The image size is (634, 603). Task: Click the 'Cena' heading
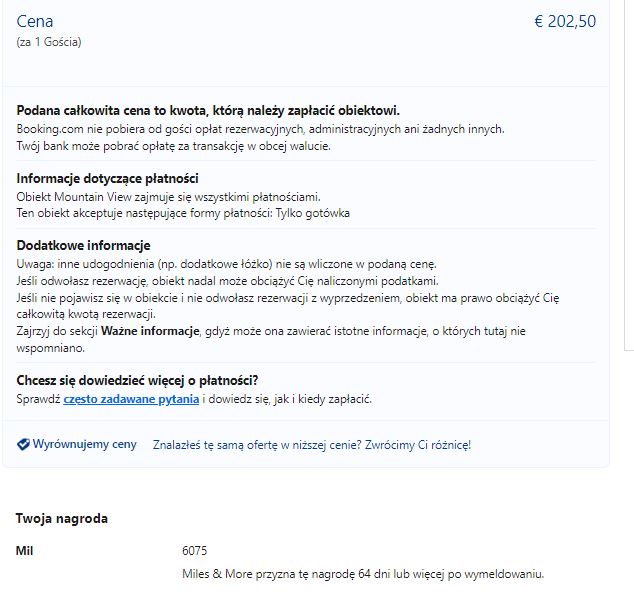pos(35,21)
